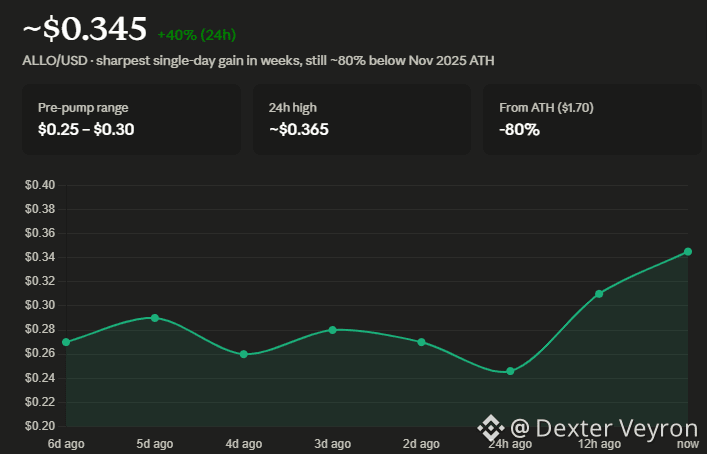The height and width of the screenshot is (454, 707).
Task: Click the 4d ago data point
Action: [243, 354]
